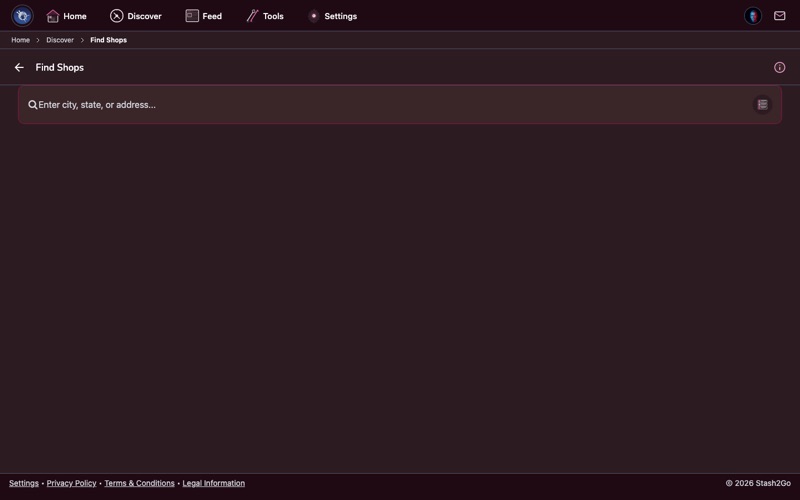Open Settings from the top navigation bar
Viewport: 800px width, 500px height.
[x=332, y=16]
